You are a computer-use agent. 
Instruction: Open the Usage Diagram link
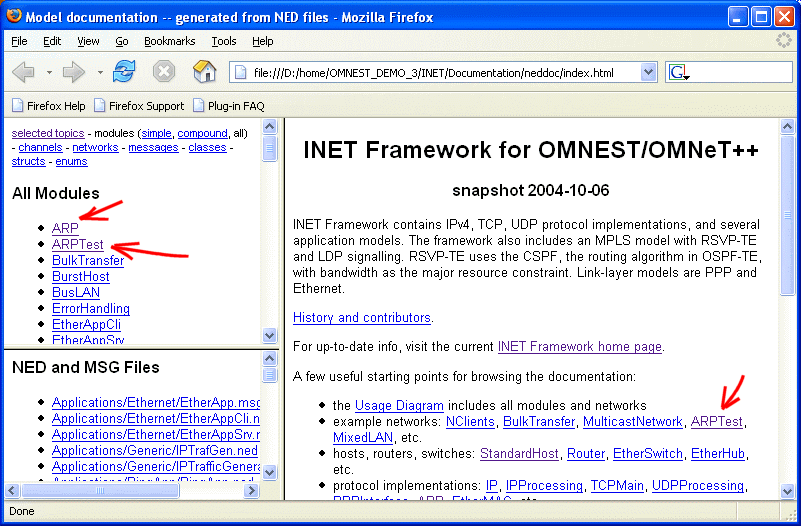tap(399, 405)
